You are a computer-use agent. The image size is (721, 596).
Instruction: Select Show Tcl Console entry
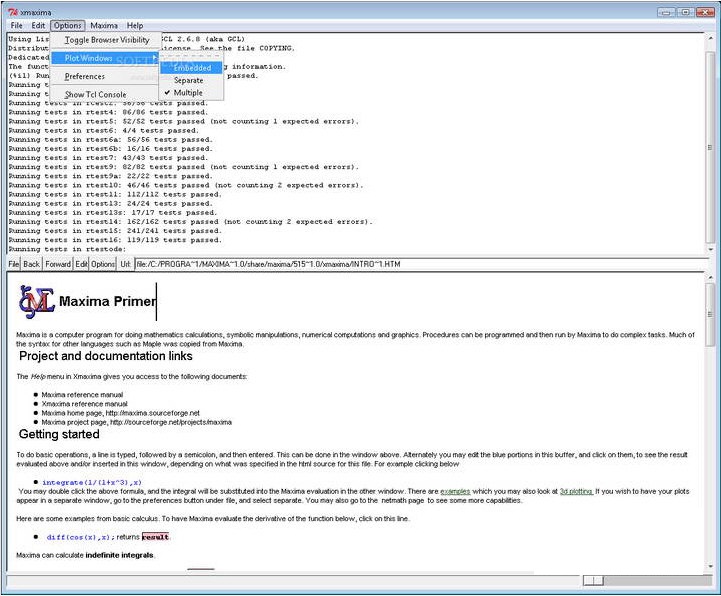tap(105, 95)
